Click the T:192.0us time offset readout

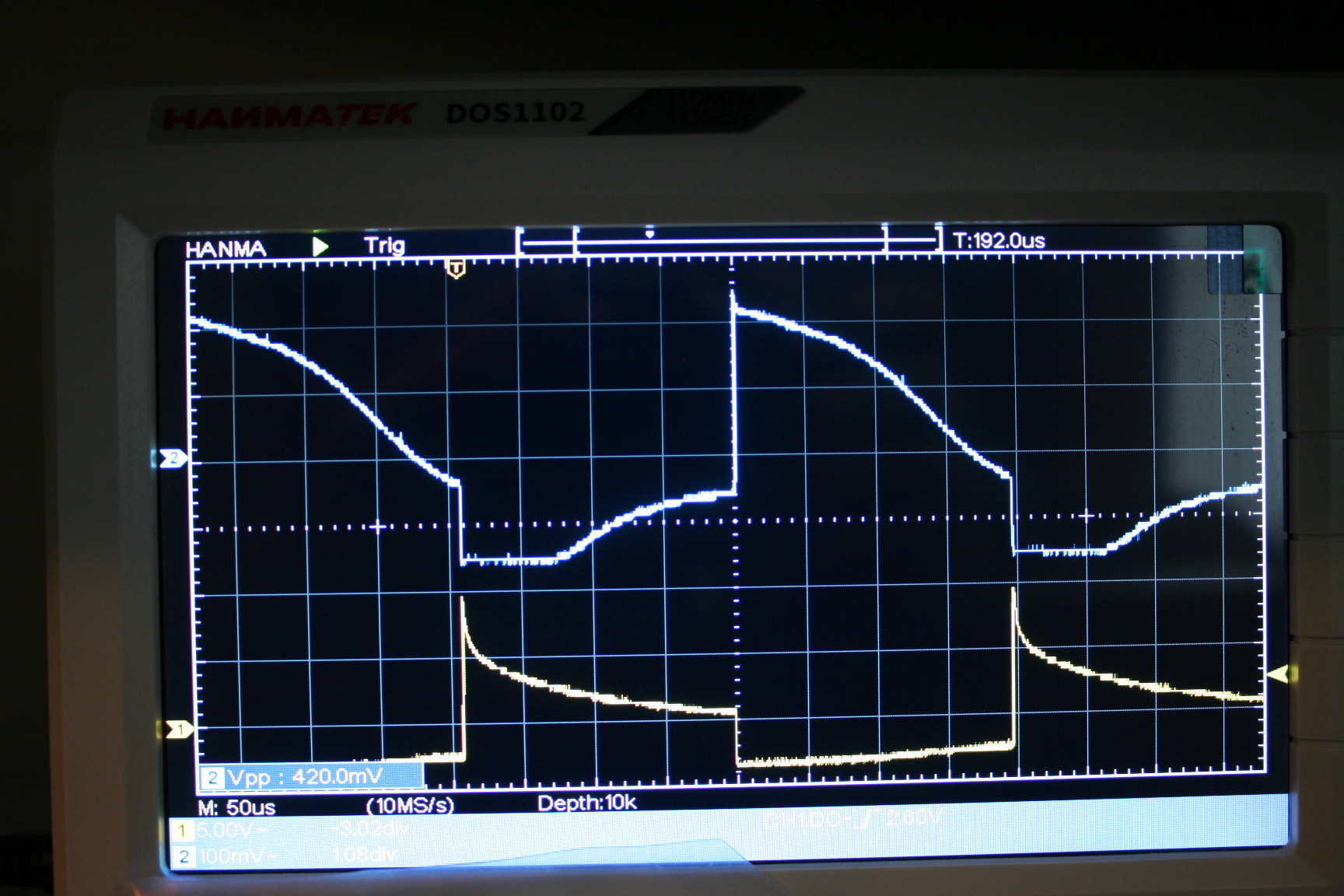click(999, 241)
